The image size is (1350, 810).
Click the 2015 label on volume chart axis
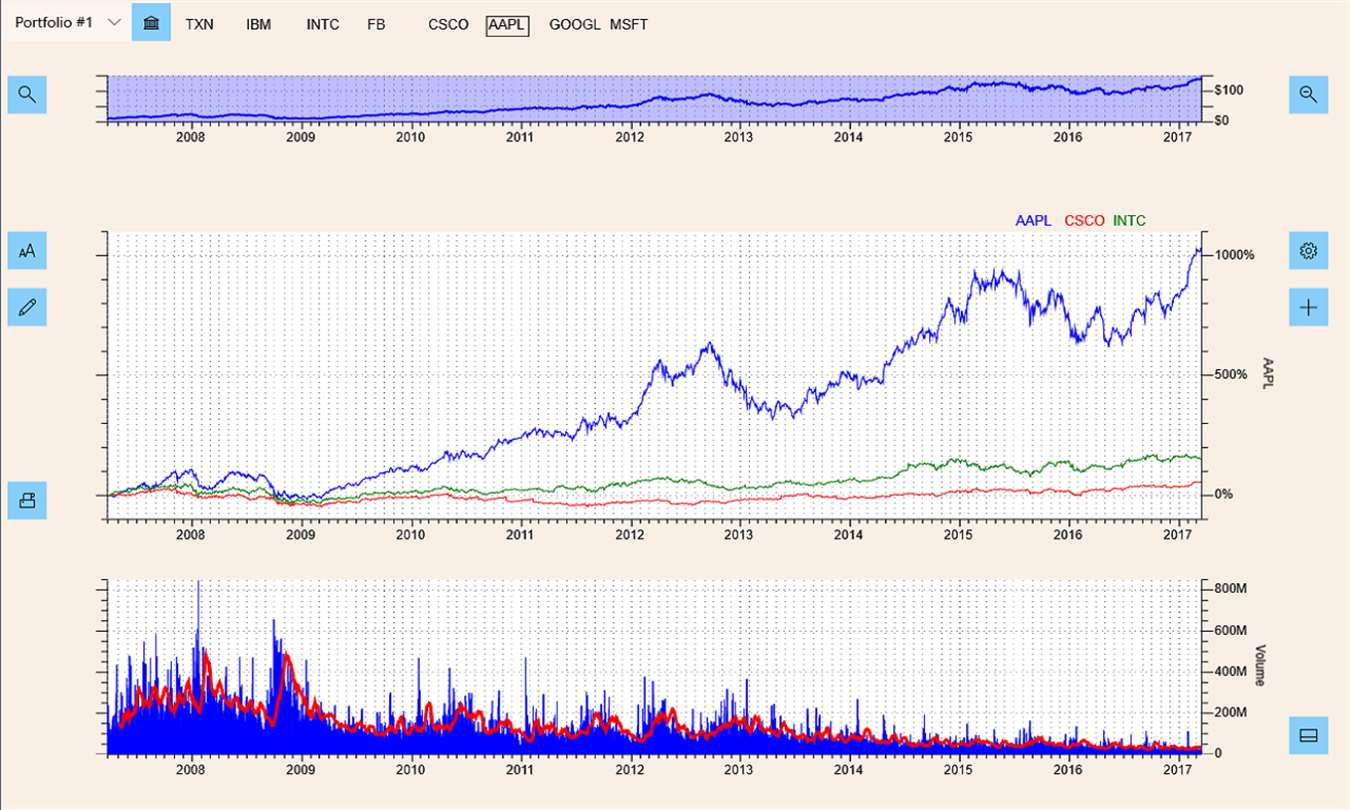click(958, 771)
